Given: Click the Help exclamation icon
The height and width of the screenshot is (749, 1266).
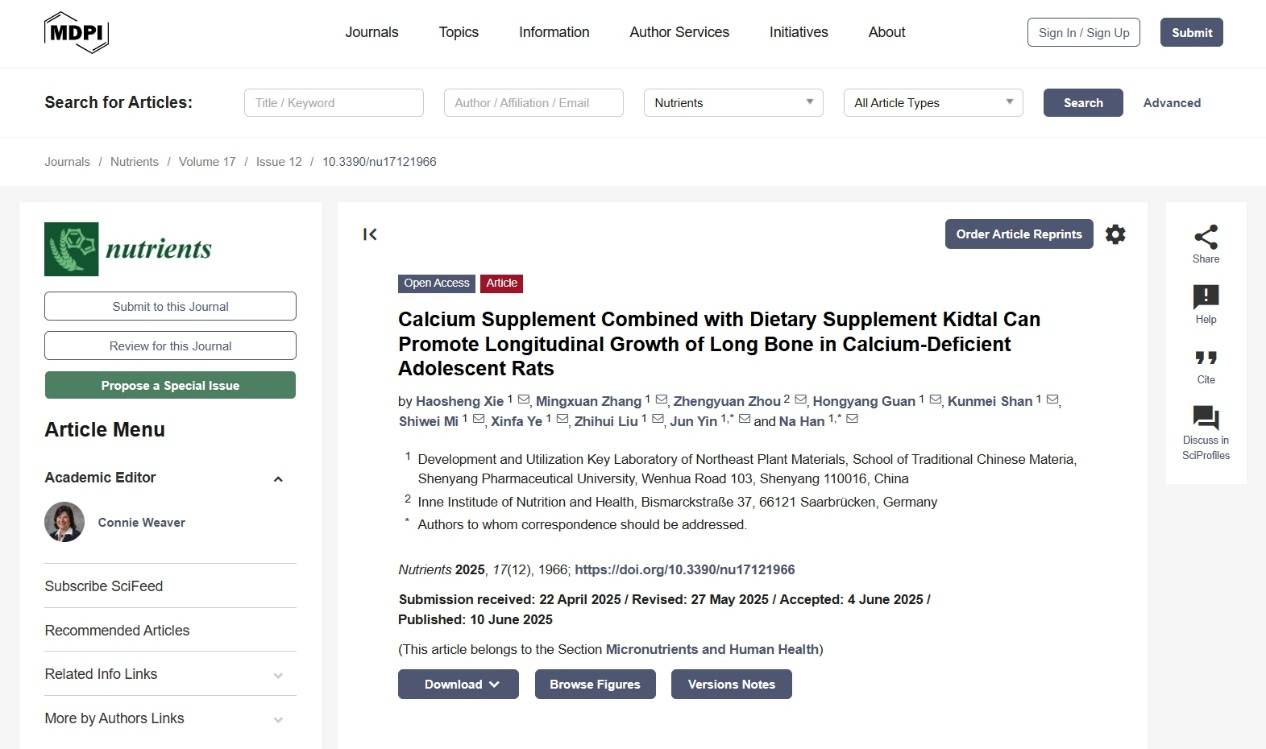Looking at the screenshot, I should point(1206,297).
